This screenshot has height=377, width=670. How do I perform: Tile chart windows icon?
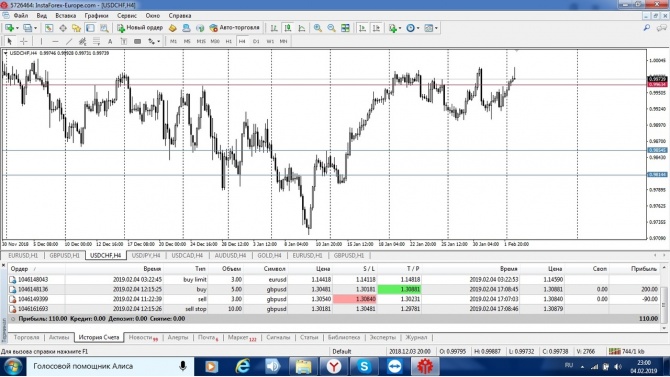coord(345,28)
